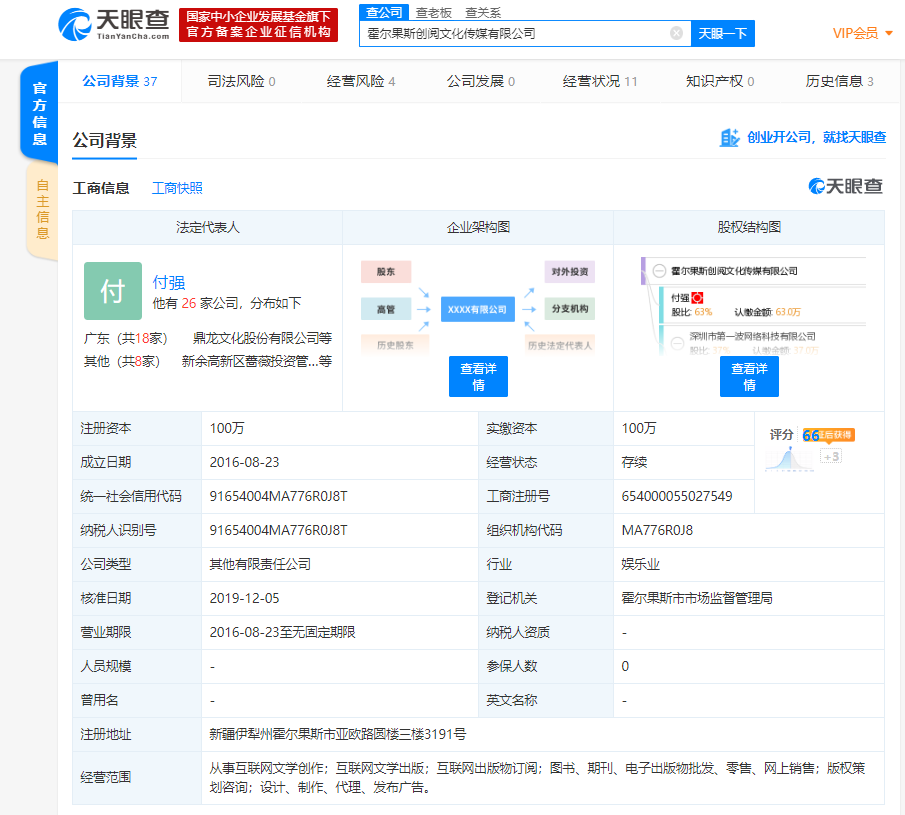Click 营业期限 value 2016-08-23至无固定期限
Screen dimensions: 905x815
(x=282, y=633)
